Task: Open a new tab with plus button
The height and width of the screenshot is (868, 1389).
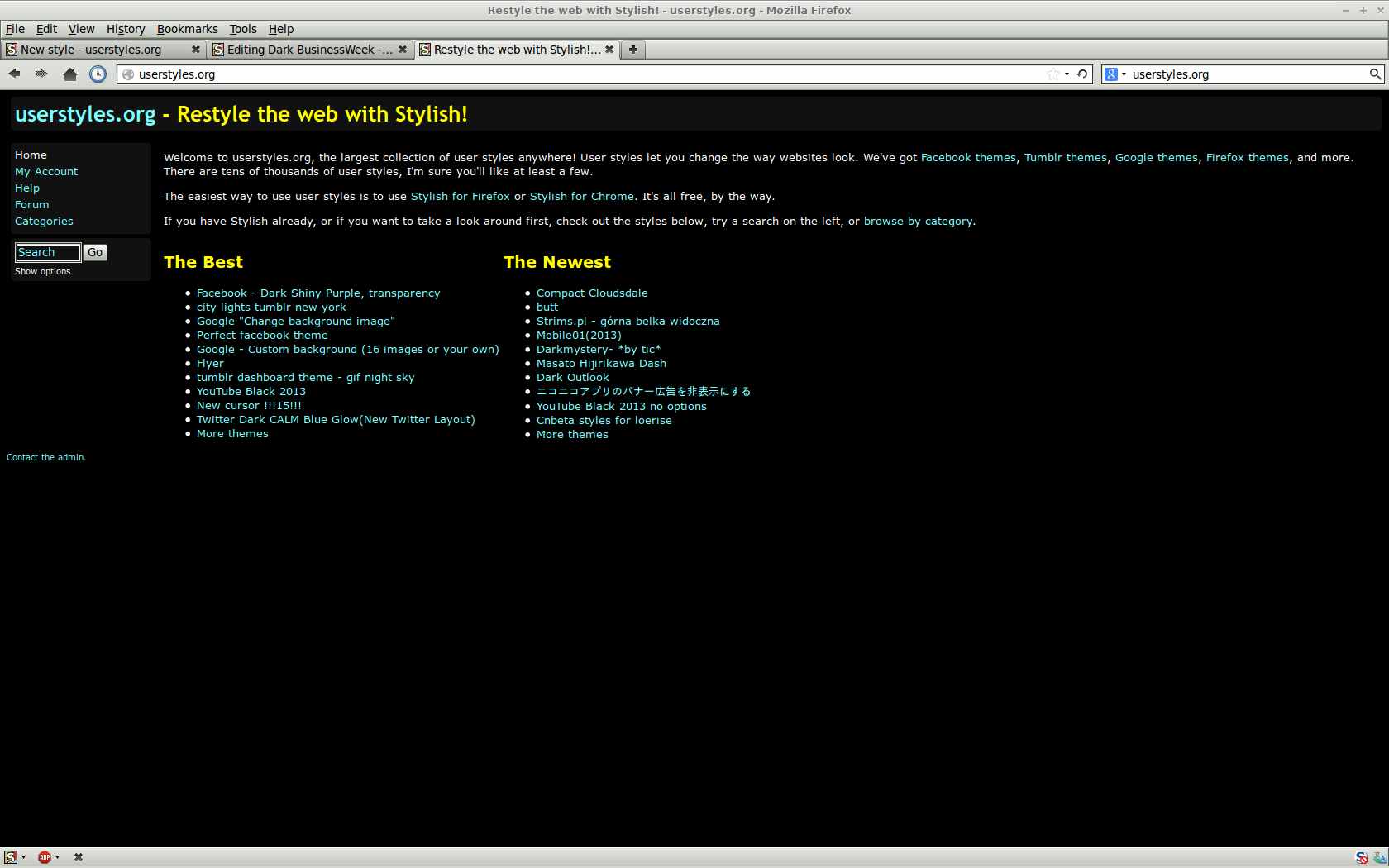Action: pos(632,50)
